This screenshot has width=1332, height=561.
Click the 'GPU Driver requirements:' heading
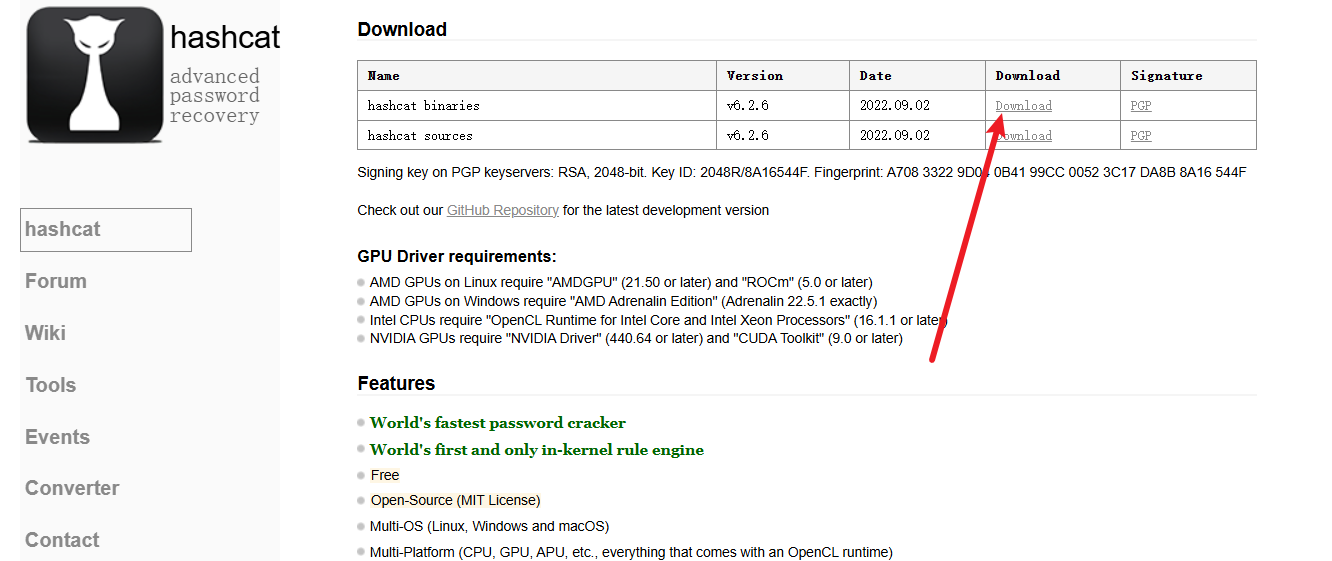[x=457, y=256]
